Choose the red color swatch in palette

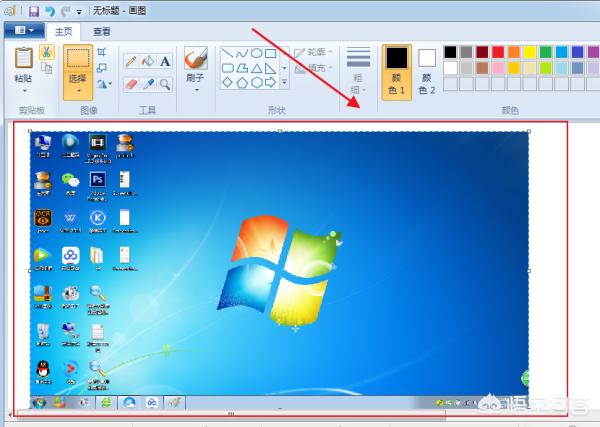point(497,52)
